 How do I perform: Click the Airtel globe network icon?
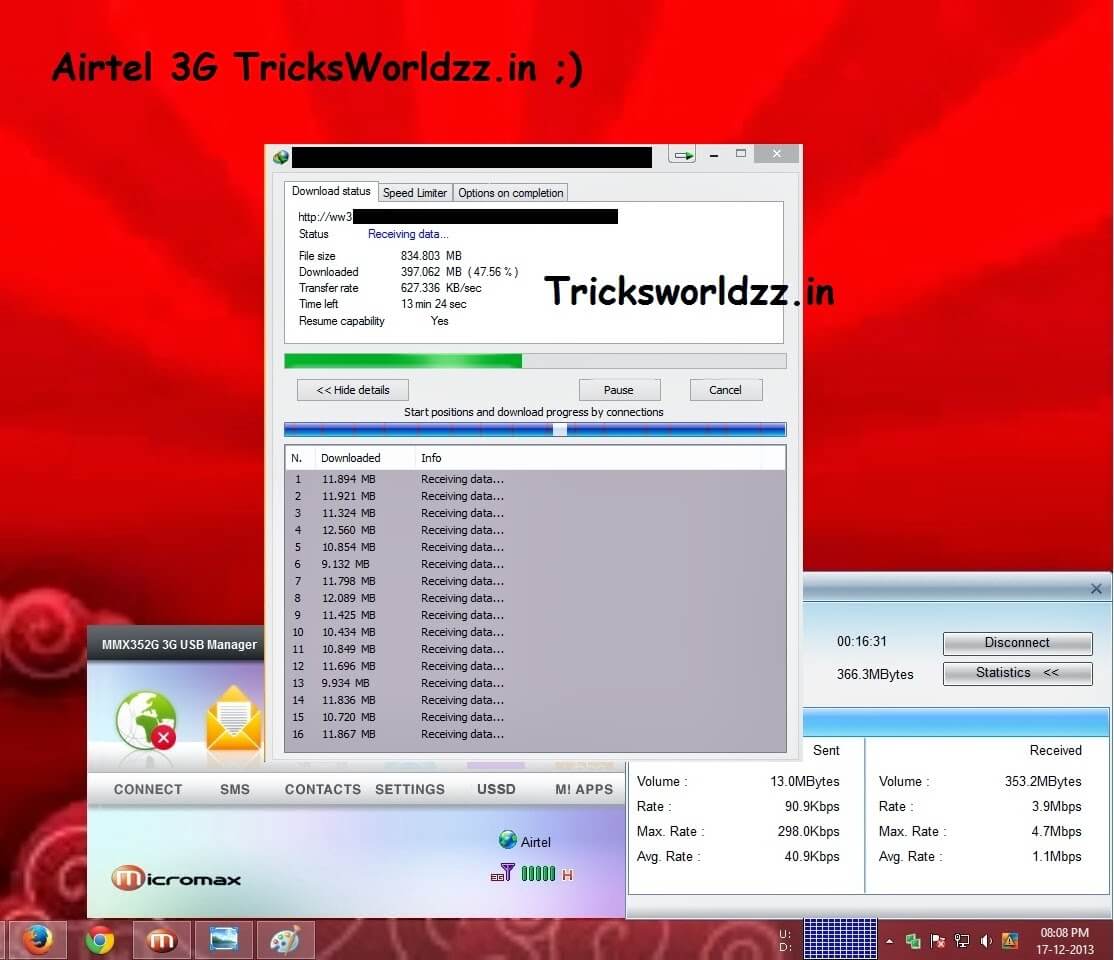click(x=507, y=840)
